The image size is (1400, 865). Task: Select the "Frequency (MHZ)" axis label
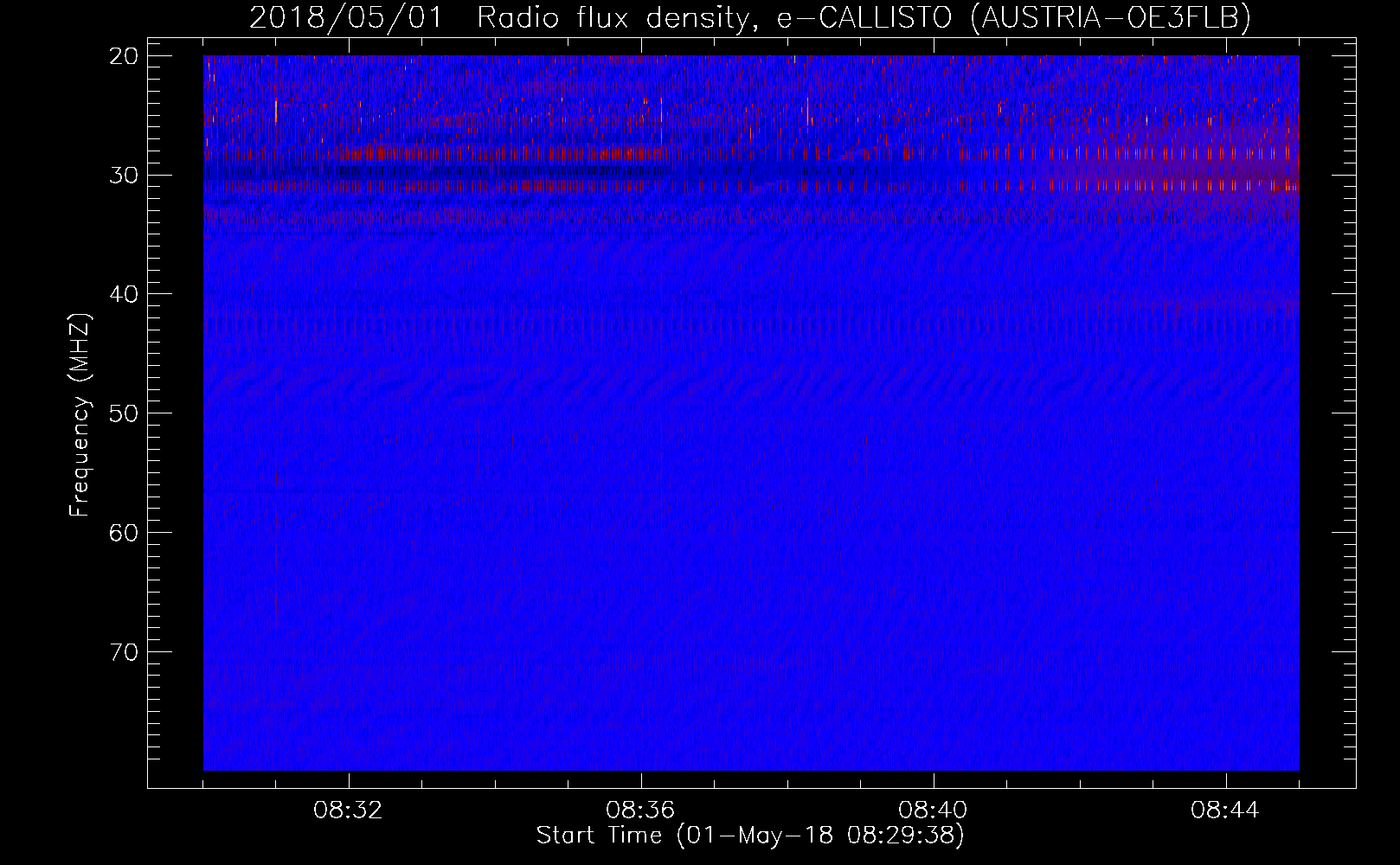[80, 416]
